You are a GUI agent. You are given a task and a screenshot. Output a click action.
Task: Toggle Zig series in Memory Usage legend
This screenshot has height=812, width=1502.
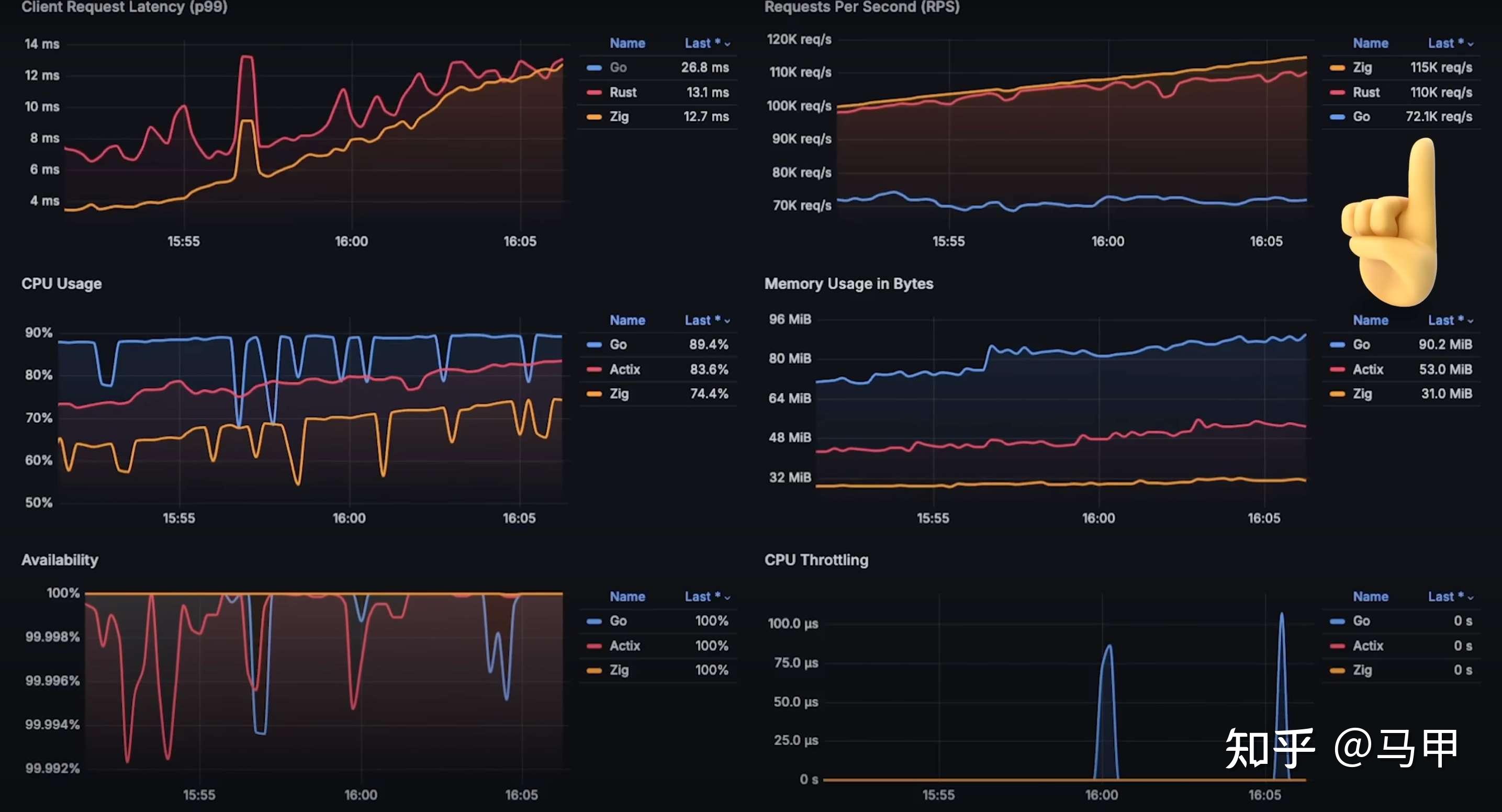[x=1362, y=394]
